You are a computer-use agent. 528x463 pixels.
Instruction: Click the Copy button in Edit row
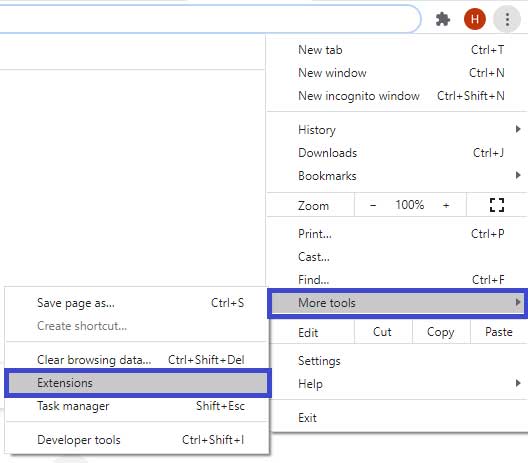[441, 332]
